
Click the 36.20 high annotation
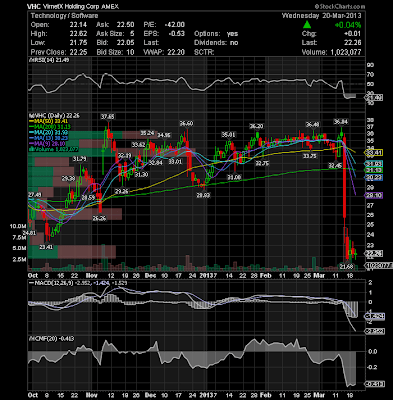(257, 126)
